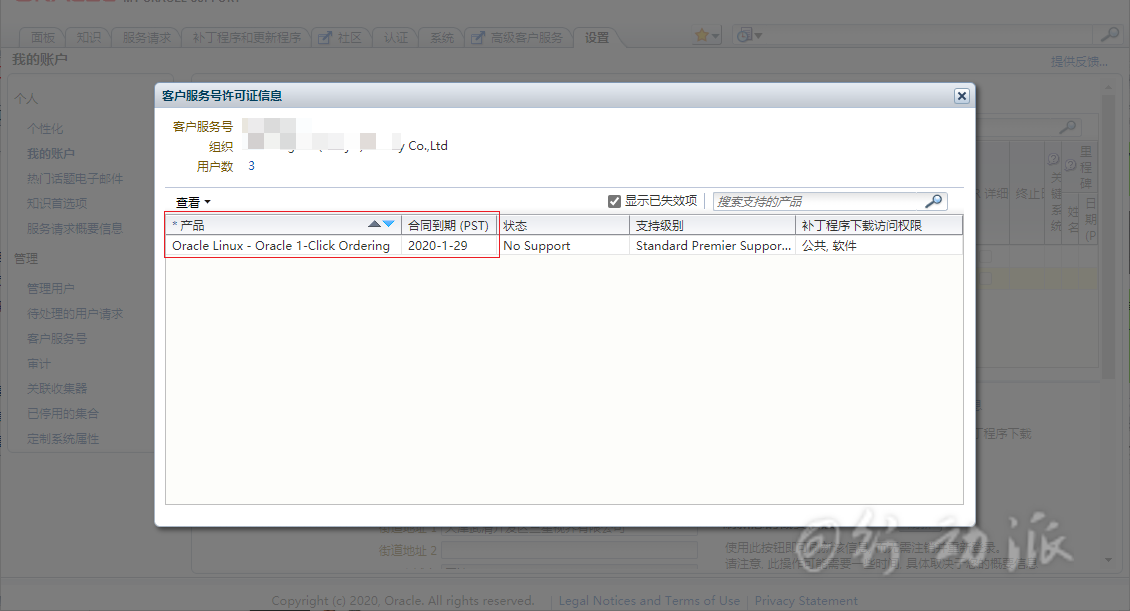This screenshot has width=1130, height=611.
Task: Click the search magnifier in product search box
Action: pos(933,201)
